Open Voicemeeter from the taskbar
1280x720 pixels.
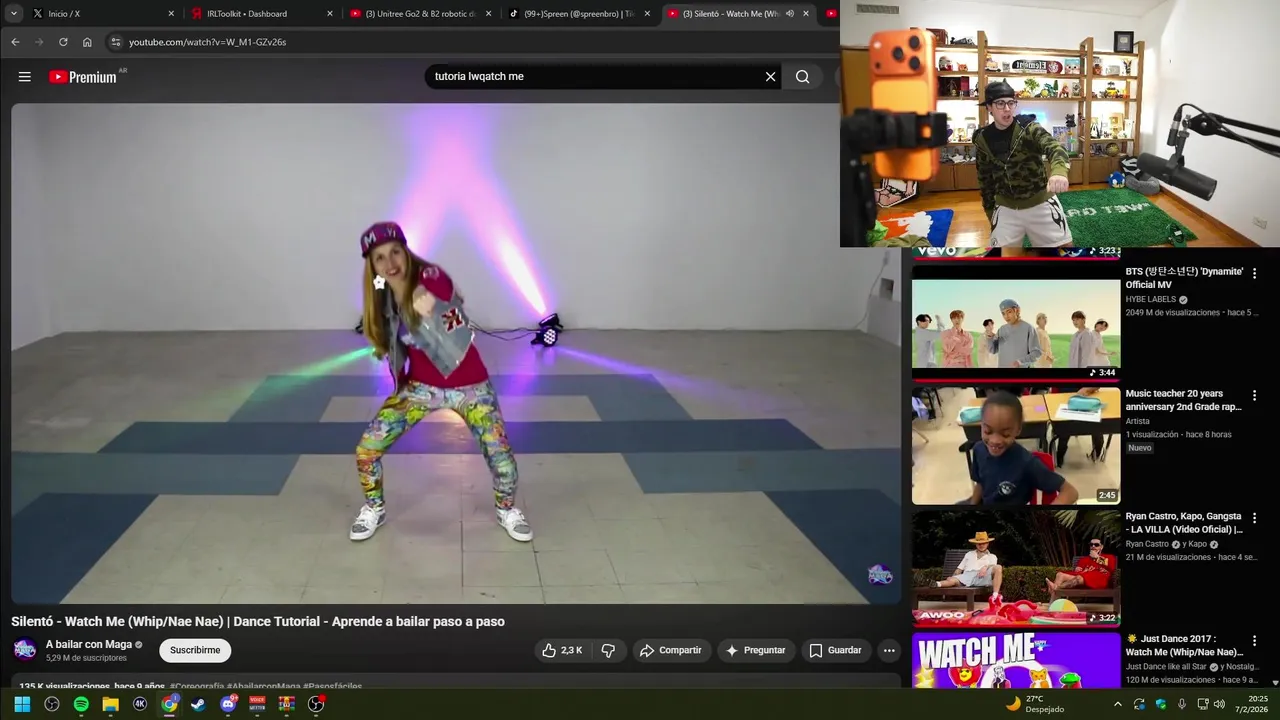tap(257, 704)
